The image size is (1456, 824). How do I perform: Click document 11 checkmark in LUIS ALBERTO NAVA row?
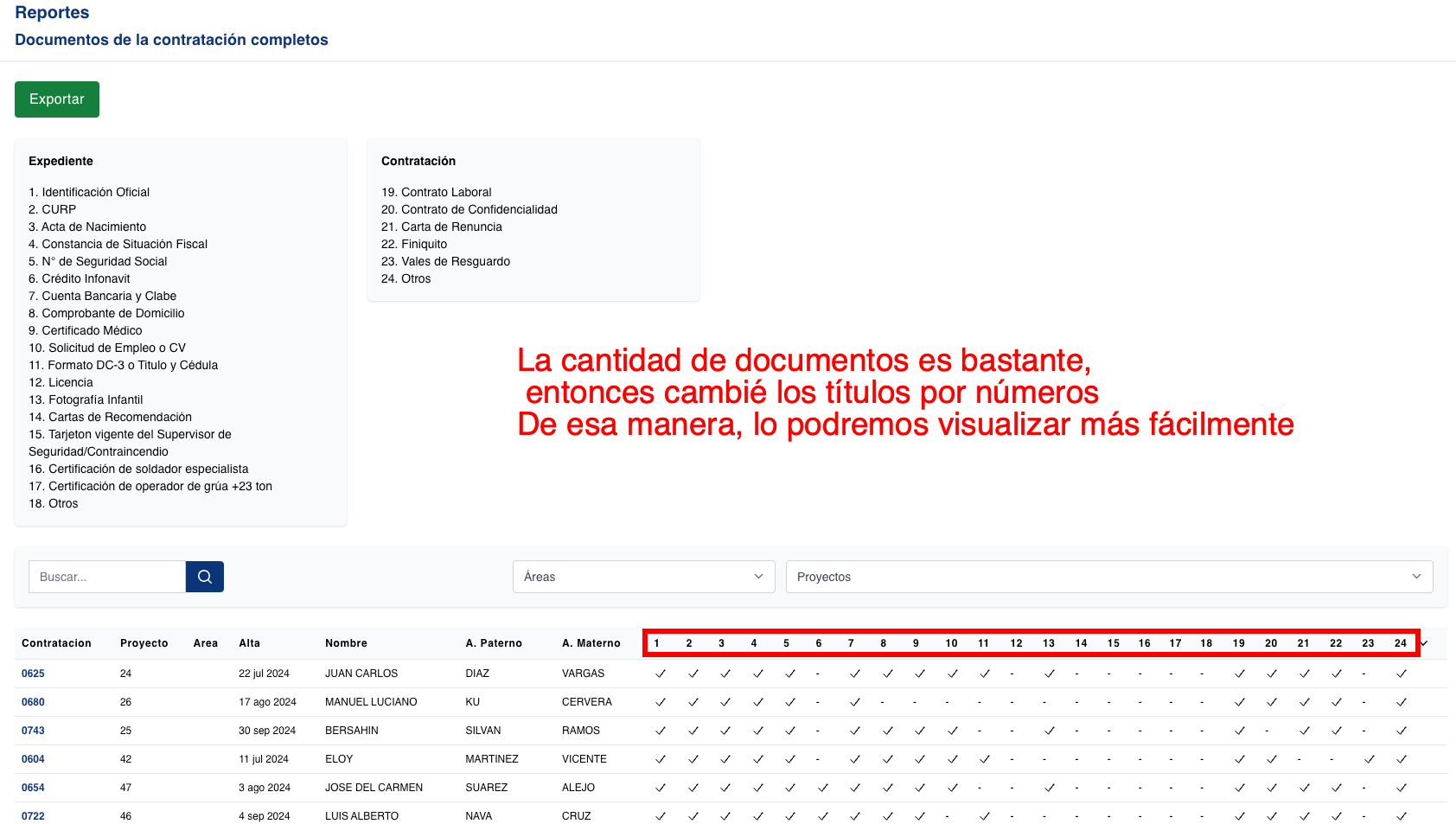[984, 815]
